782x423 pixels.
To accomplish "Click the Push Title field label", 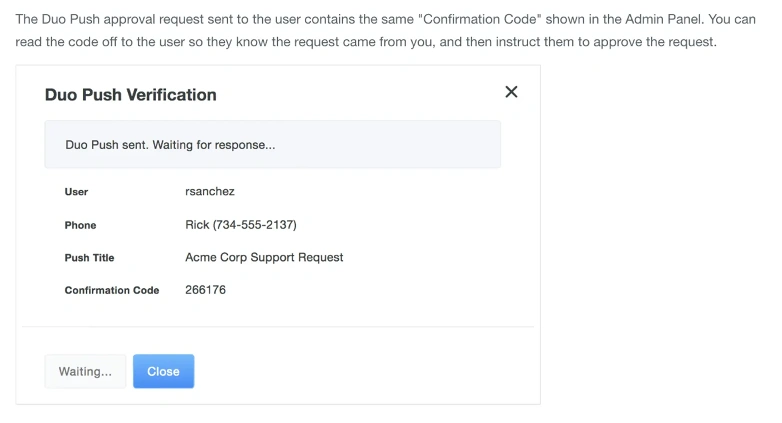I will (89, 258).
